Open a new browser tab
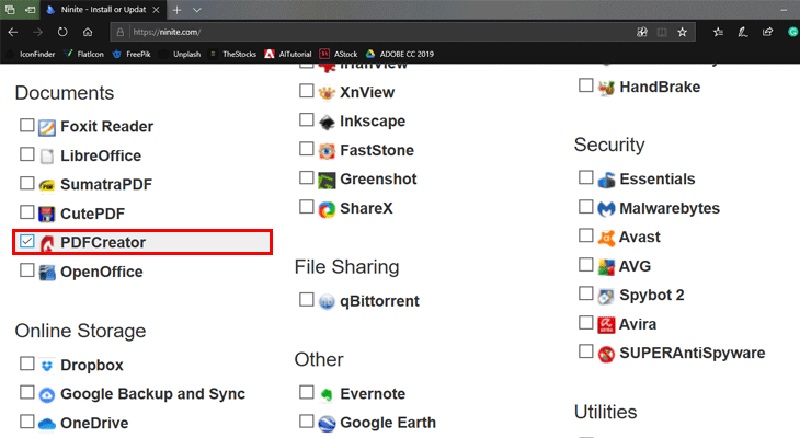Screen dimensions: 800x438 [x=177, y=9]
